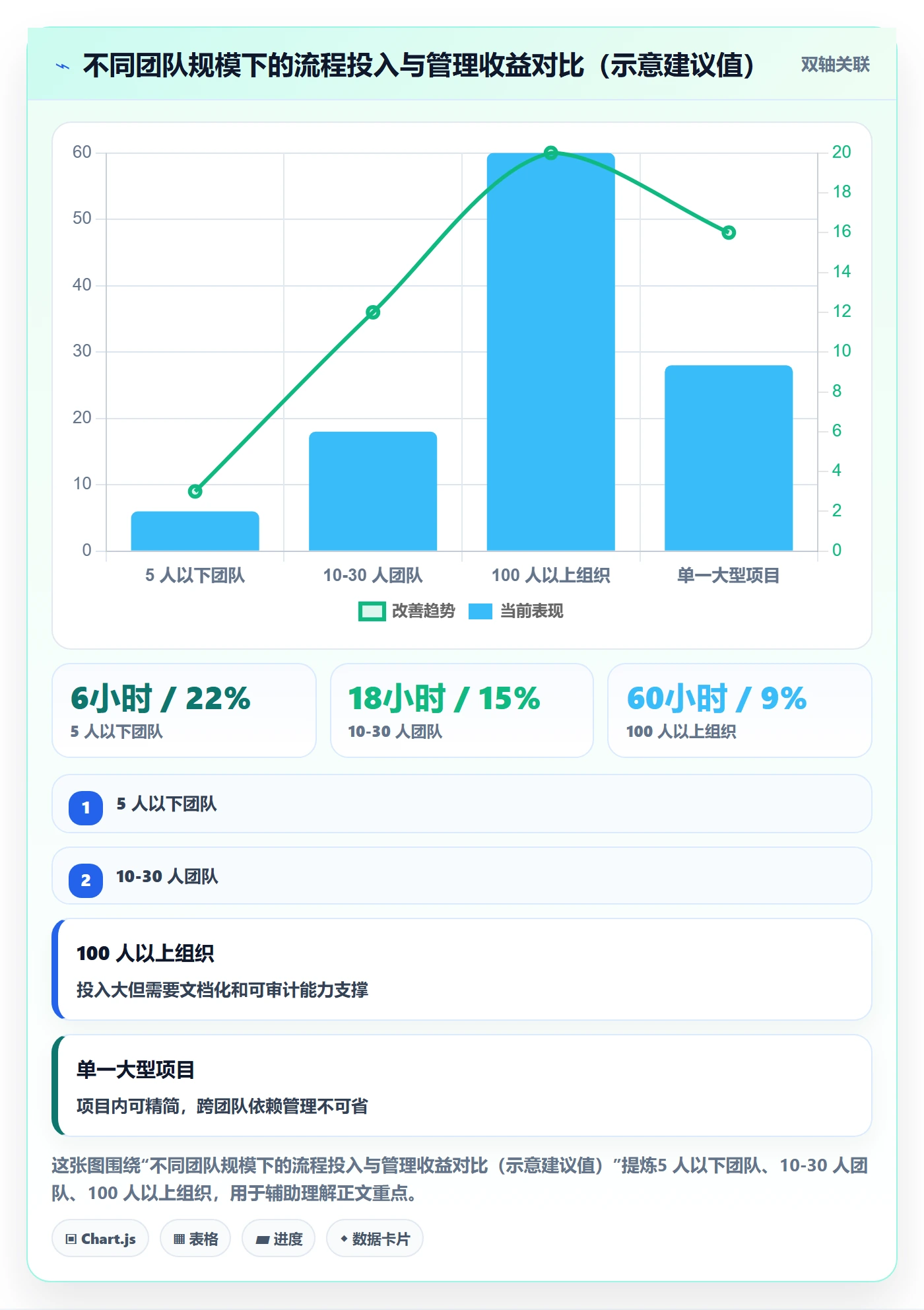
Task: Click the 数据卡片 tag chip
Action: pos(375,1239)
